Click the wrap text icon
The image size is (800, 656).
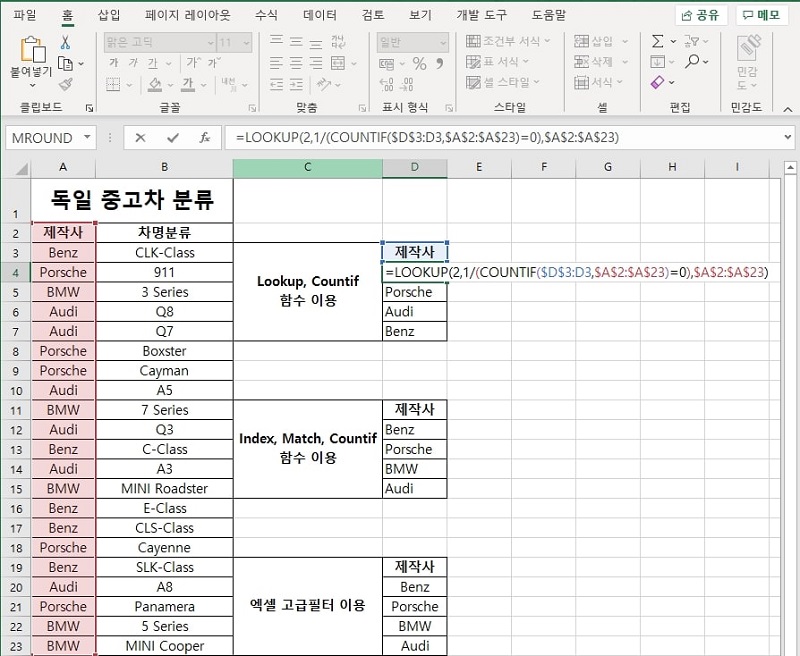338,42
